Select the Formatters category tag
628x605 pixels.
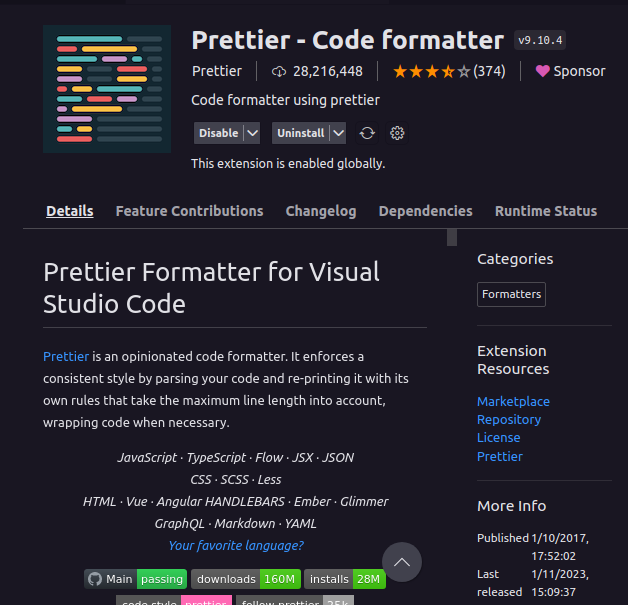tap(511, 294)
